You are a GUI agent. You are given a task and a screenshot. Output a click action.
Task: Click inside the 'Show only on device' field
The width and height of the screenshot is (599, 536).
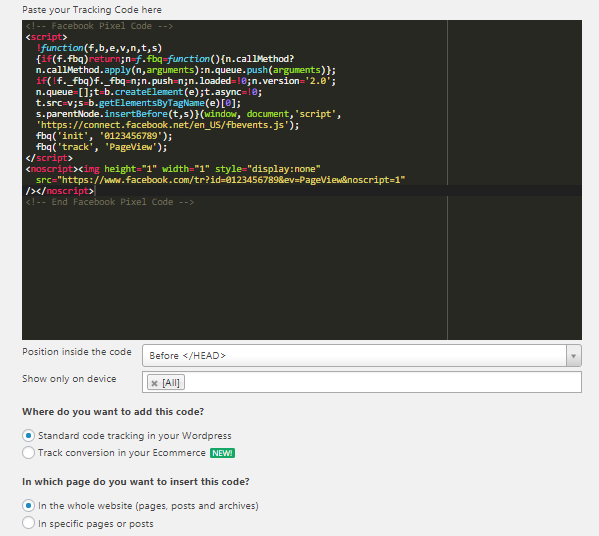coord(362,382)
